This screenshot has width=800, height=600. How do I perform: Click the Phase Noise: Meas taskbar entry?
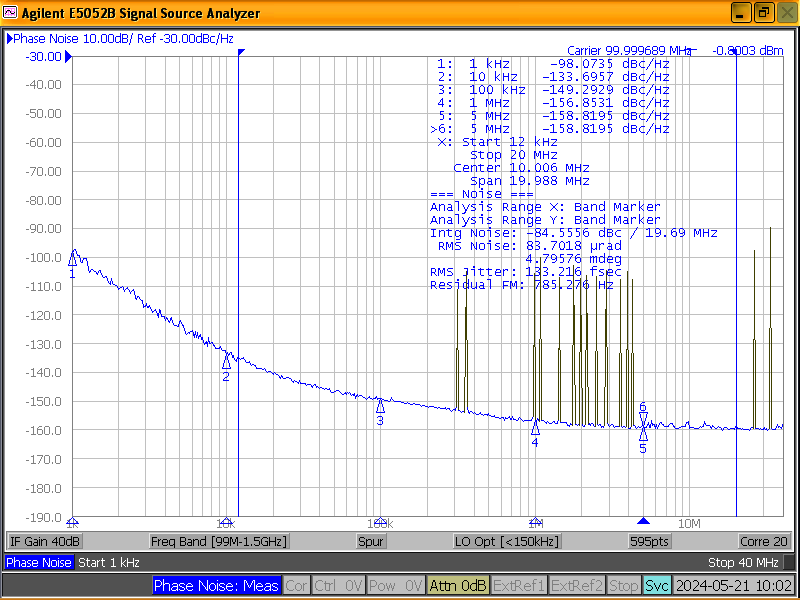pos(216,587)
